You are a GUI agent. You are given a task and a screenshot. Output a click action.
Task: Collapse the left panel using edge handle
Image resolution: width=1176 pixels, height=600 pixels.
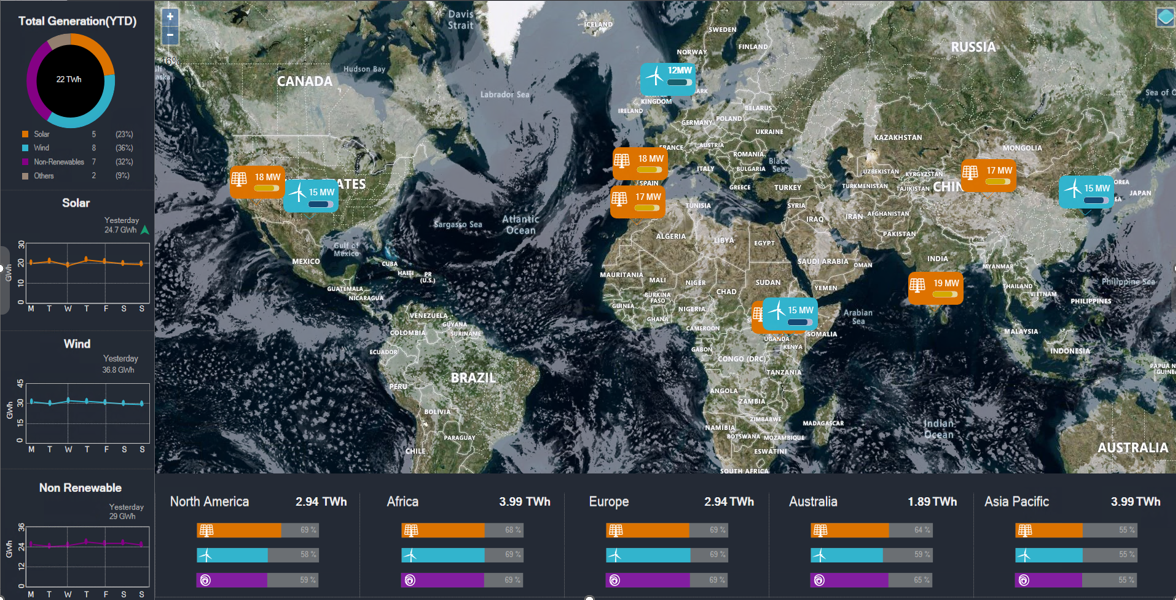point(4,280)
